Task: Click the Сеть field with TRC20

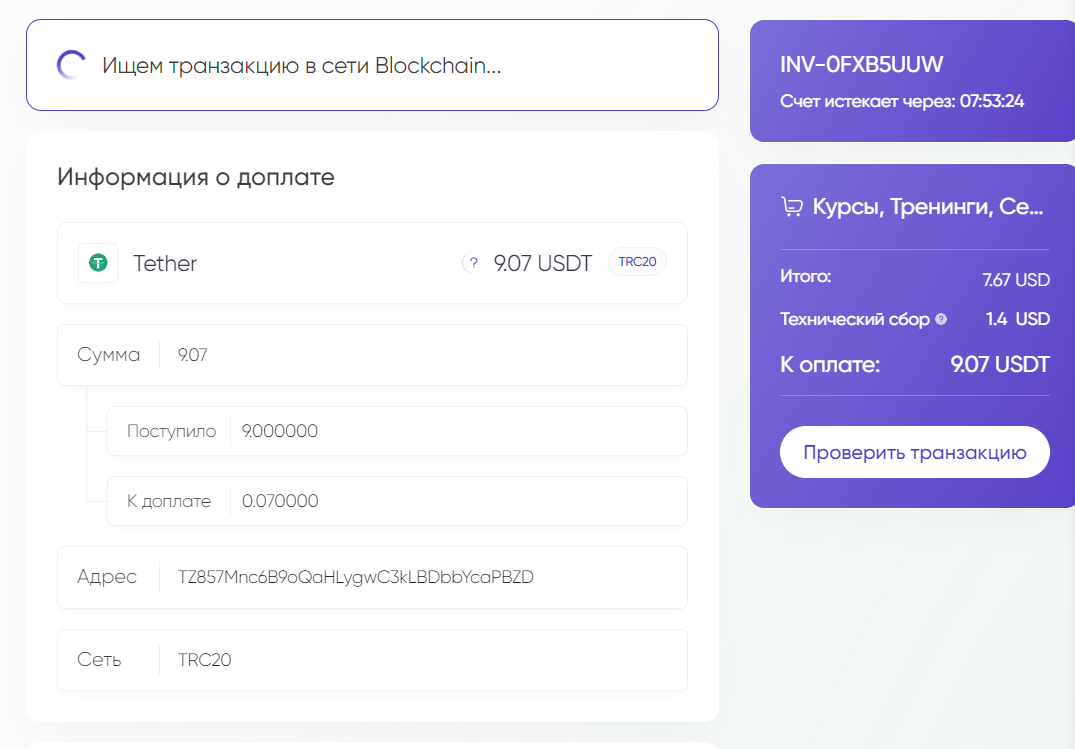Action: pyautogui.click(x=372, y=660)
